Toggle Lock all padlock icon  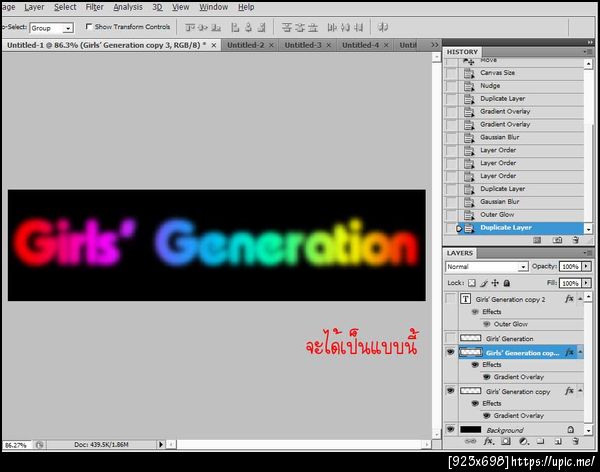coord(507,283)
